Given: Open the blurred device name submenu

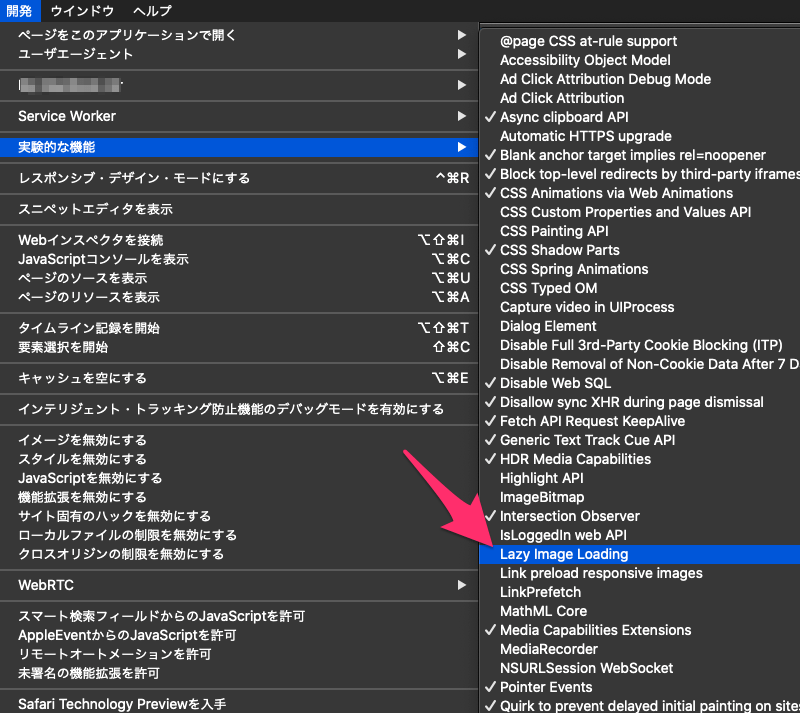Looking at the screenshot, I should point(239,85).
